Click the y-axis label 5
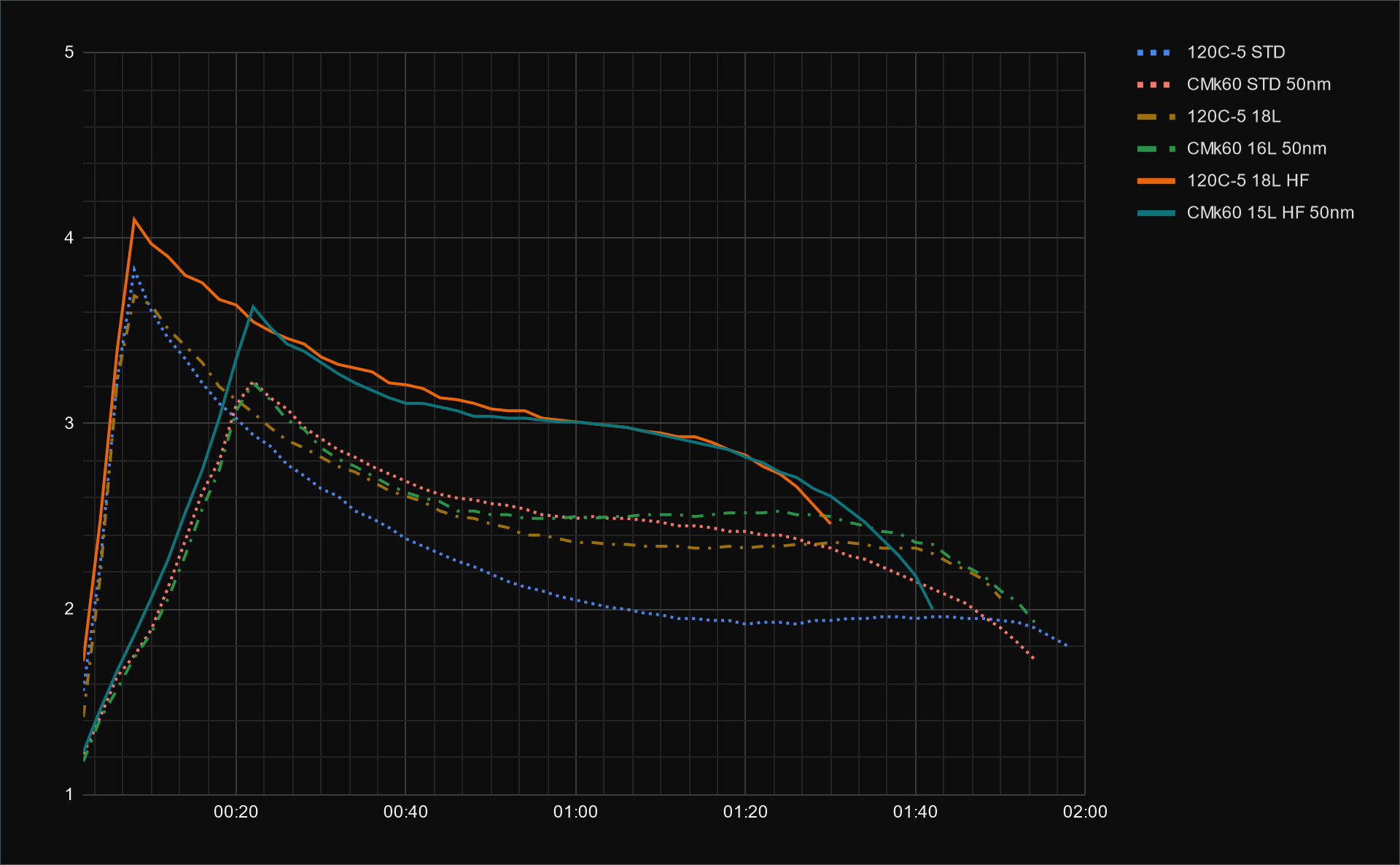 click(69, 53)
